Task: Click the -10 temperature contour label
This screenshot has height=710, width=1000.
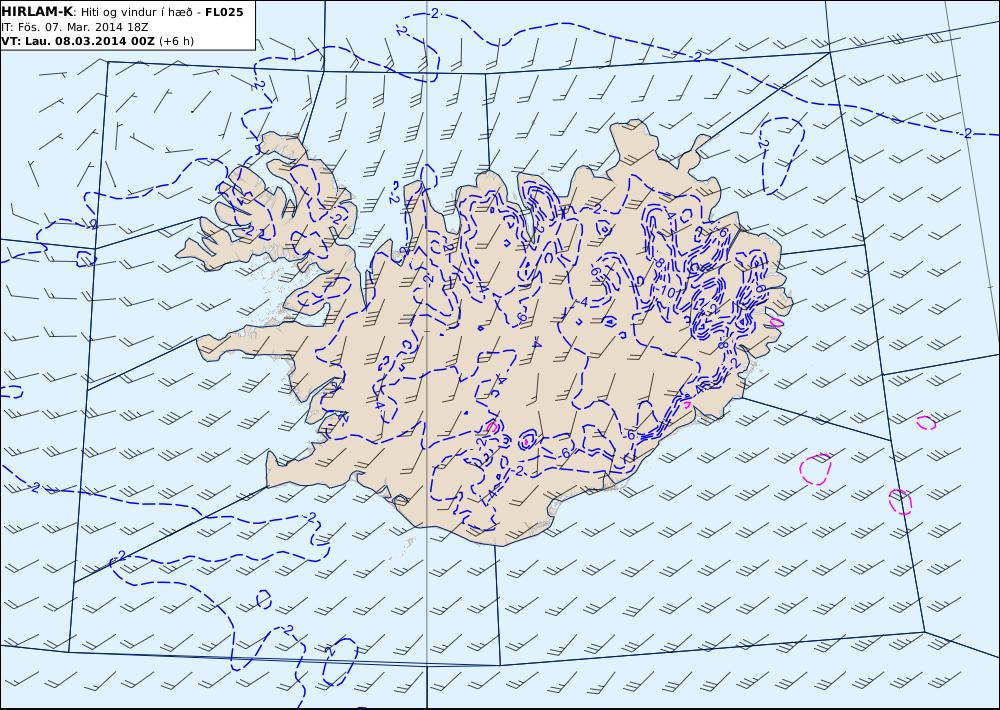Action: [667, 291]
